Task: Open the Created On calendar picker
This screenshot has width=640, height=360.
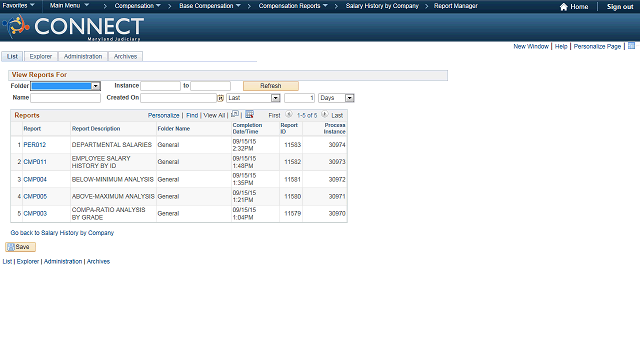Action: 220,98
